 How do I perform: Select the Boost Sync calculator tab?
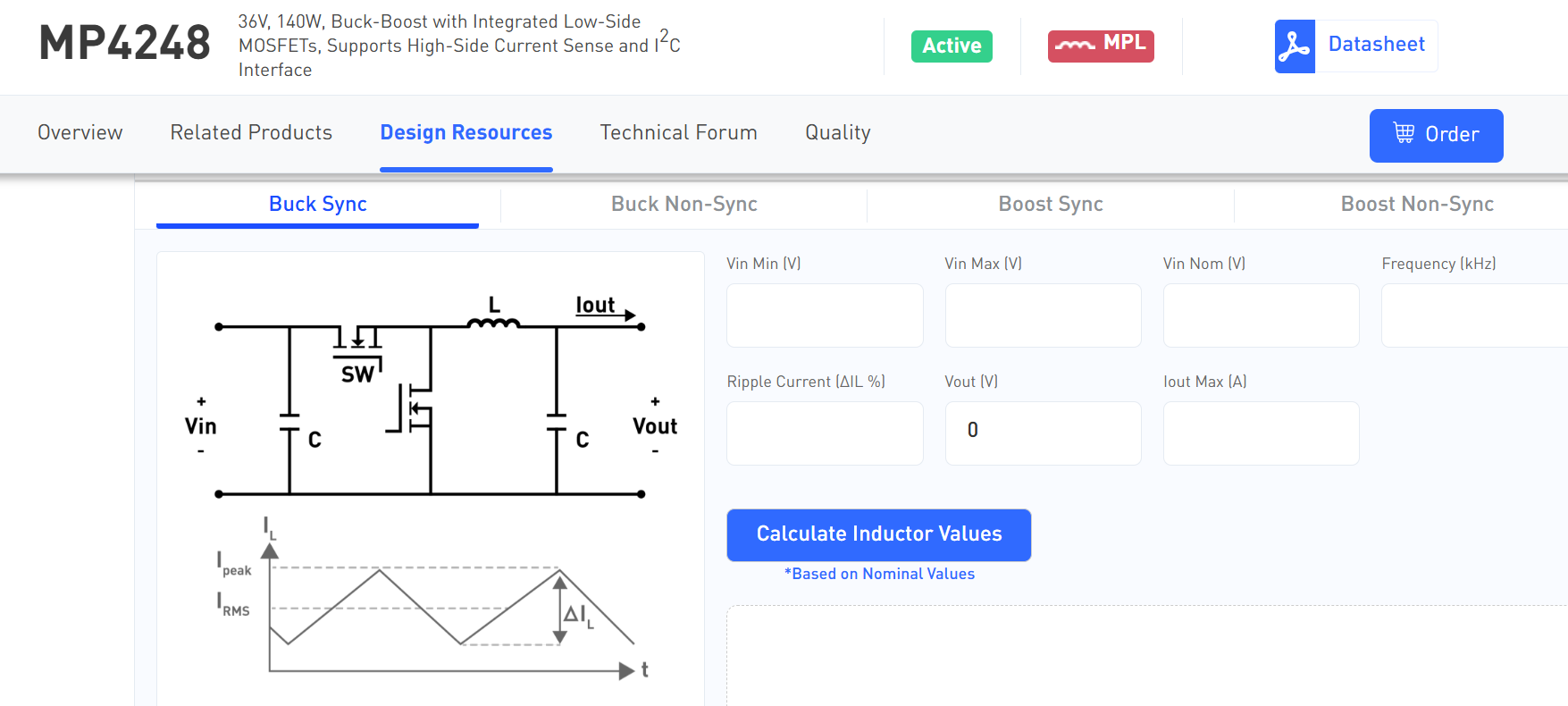coord(1051,204)
